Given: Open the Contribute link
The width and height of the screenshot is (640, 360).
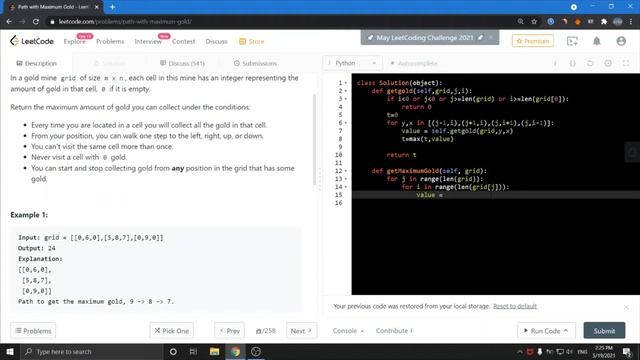Looking at the screenshot, I should coord(394,331).
